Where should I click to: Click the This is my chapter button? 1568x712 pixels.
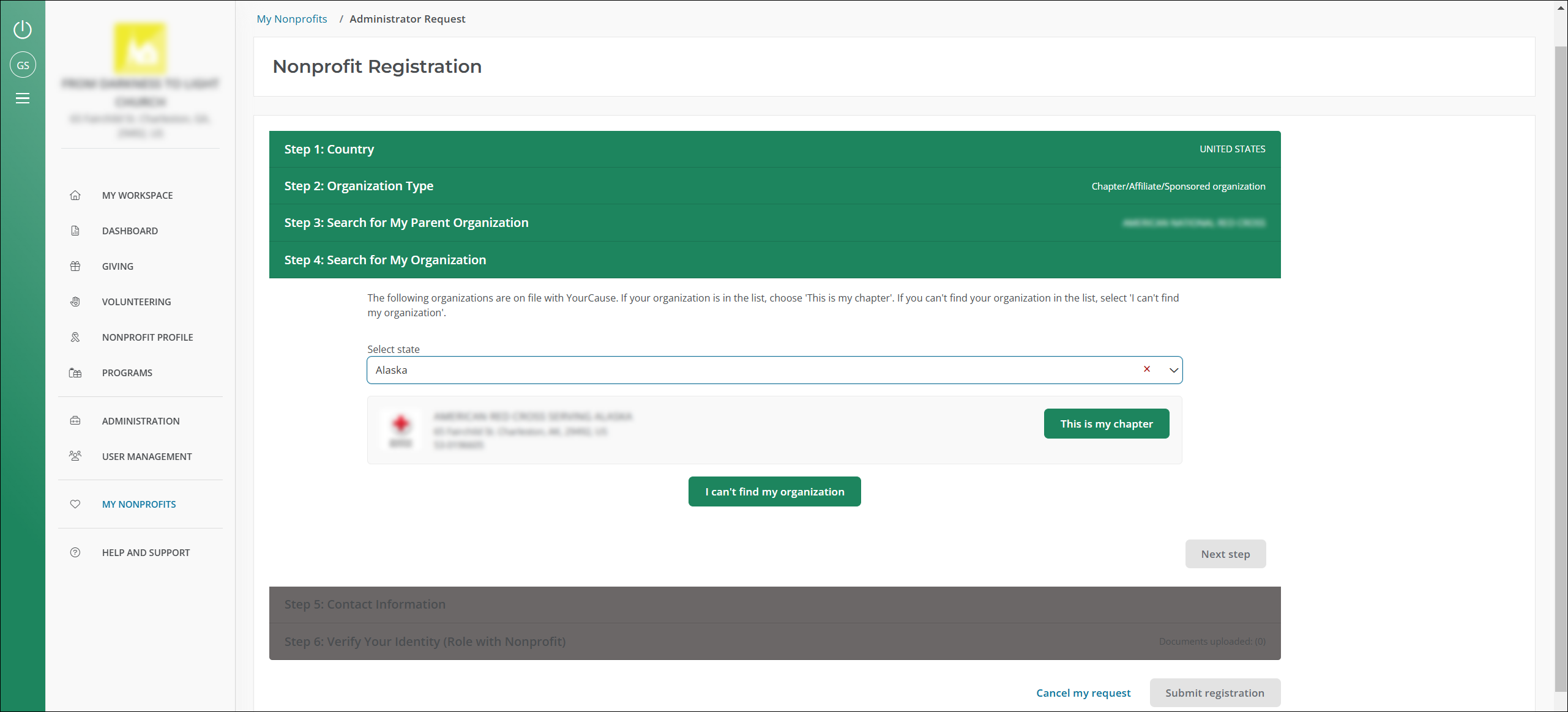tap(1106, 423)
